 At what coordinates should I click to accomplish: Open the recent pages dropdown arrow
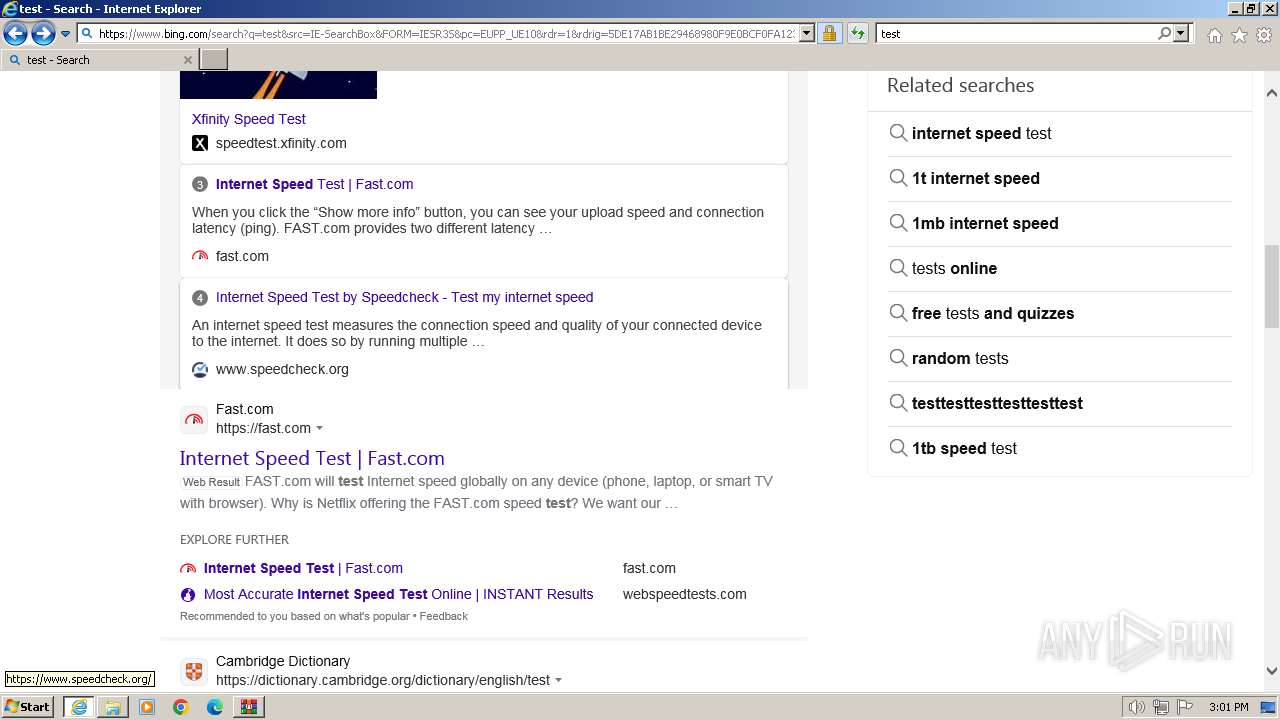pos(66,34)
